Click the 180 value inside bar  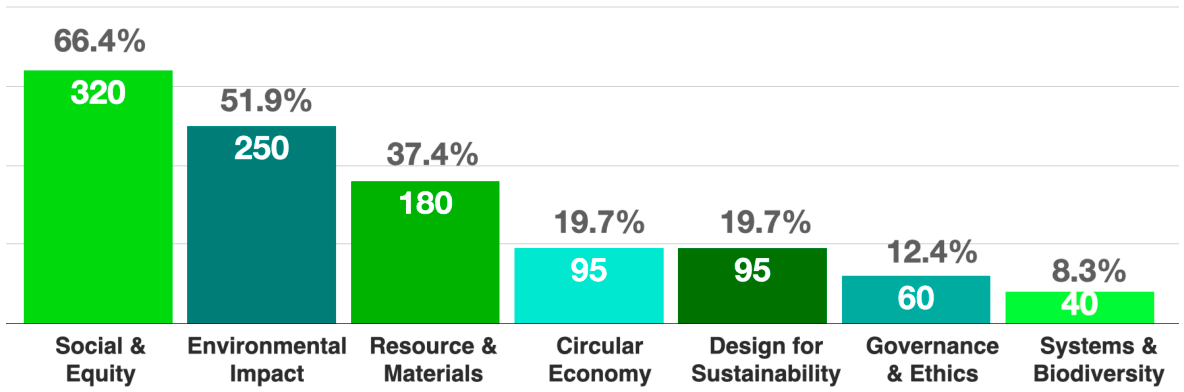425,203
